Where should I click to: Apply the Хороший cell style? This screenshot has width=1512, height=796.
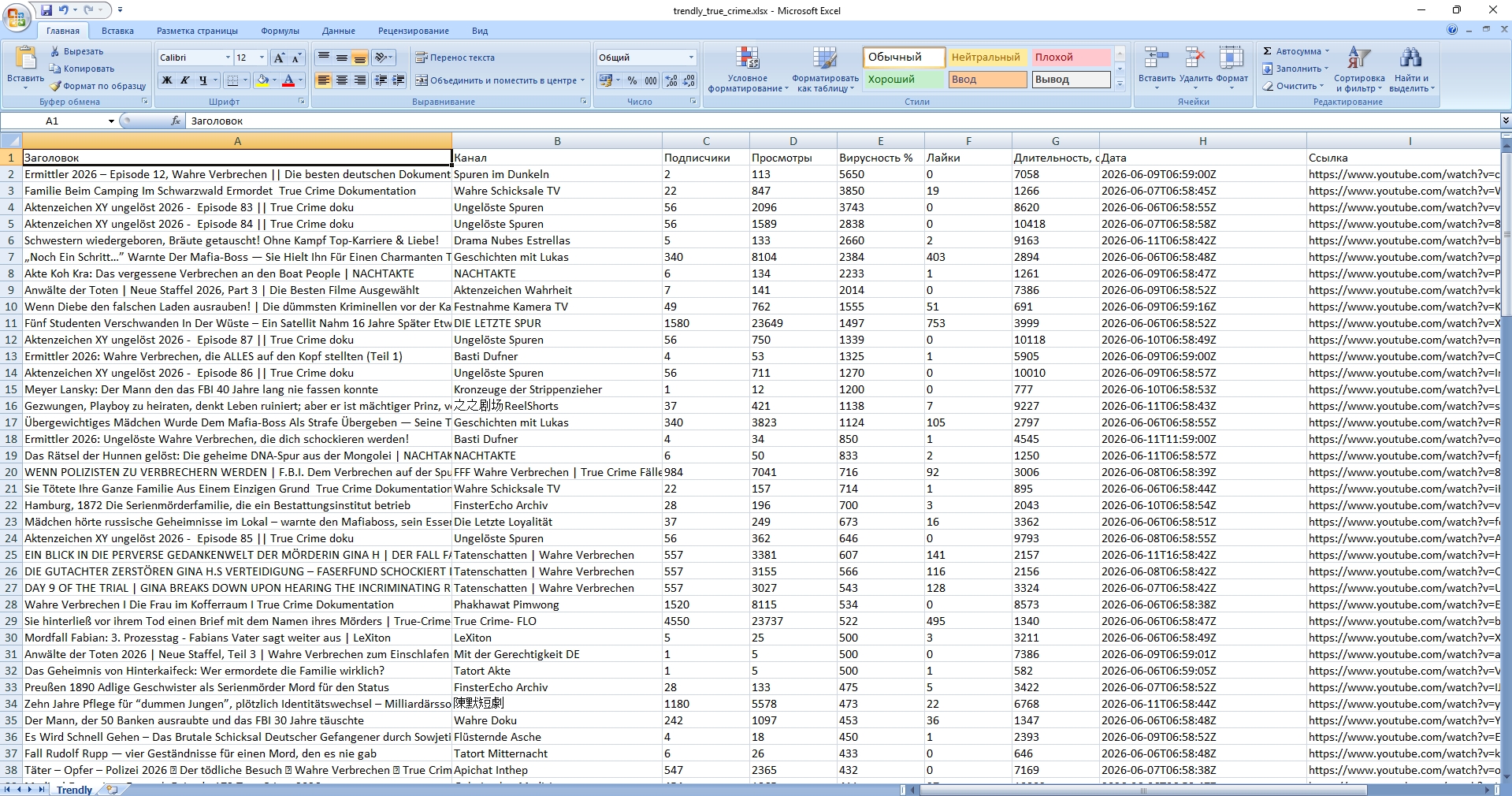click(x=904, y=80)
